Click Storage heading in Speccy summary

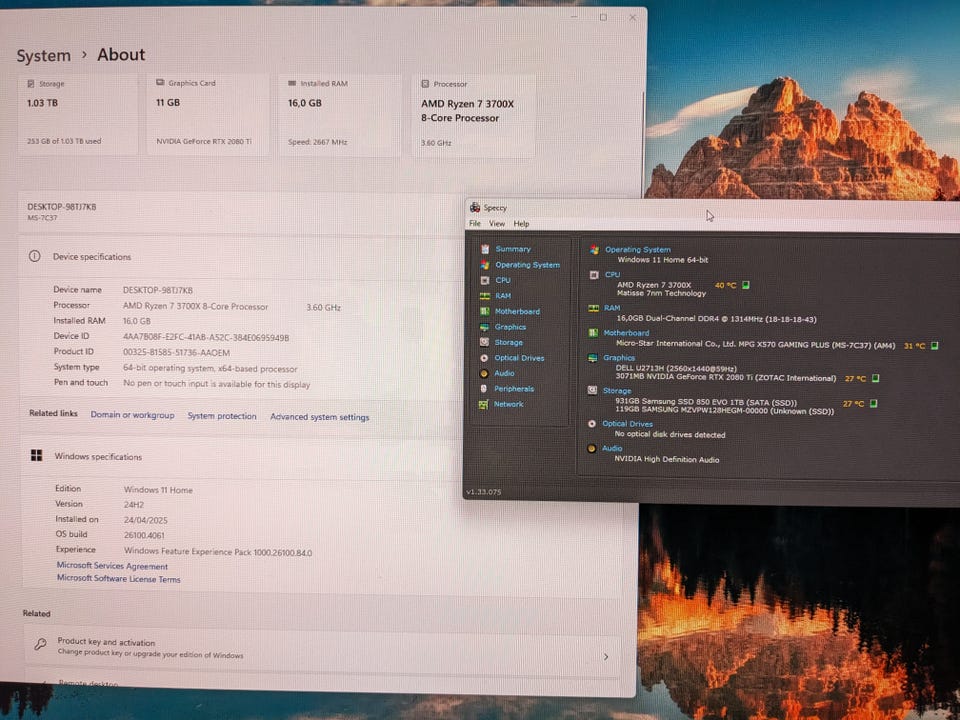pyautogui.click(x=617, y=391)
